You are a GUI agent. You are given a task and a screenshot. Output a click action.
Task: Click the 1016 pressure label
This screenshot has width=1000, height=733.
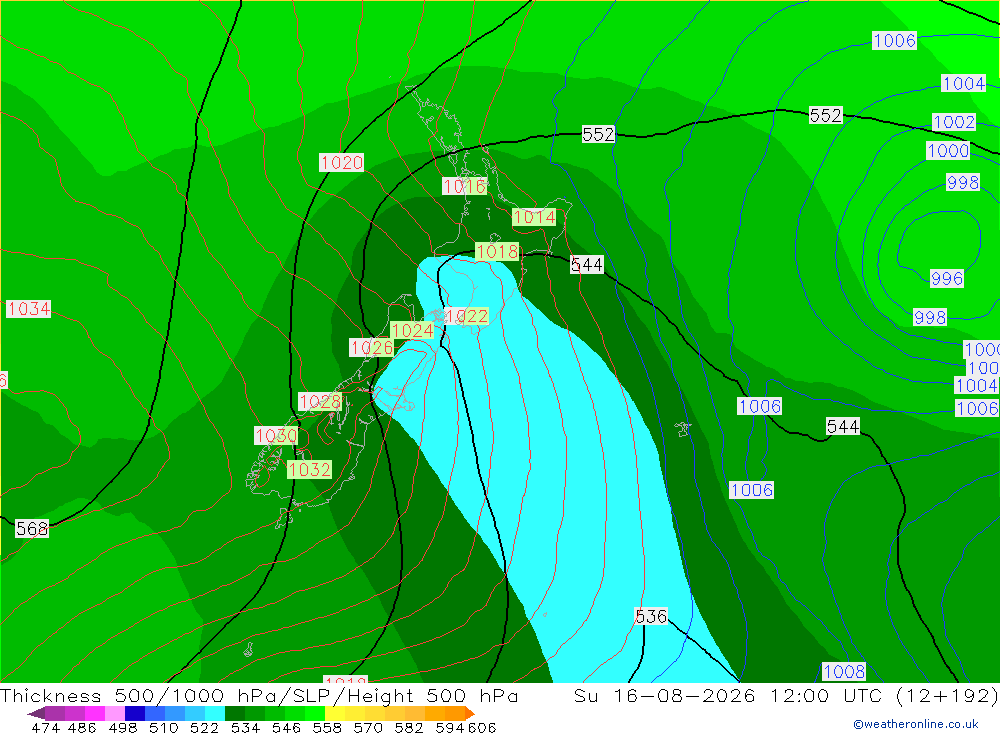464,186
